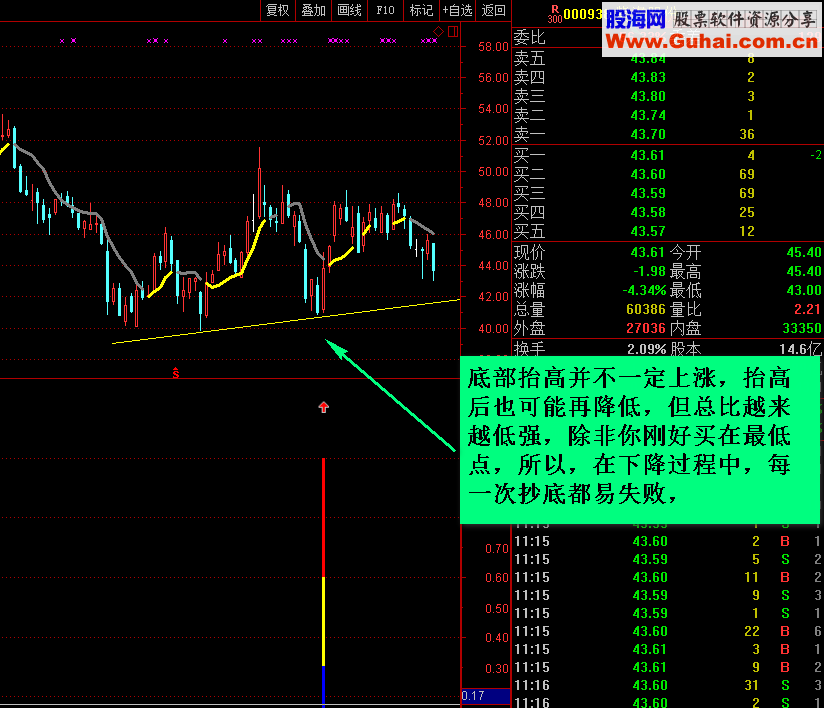824x708 pixels.
Task: Select the 买五 price 43.57
Action: pos(648,231)
